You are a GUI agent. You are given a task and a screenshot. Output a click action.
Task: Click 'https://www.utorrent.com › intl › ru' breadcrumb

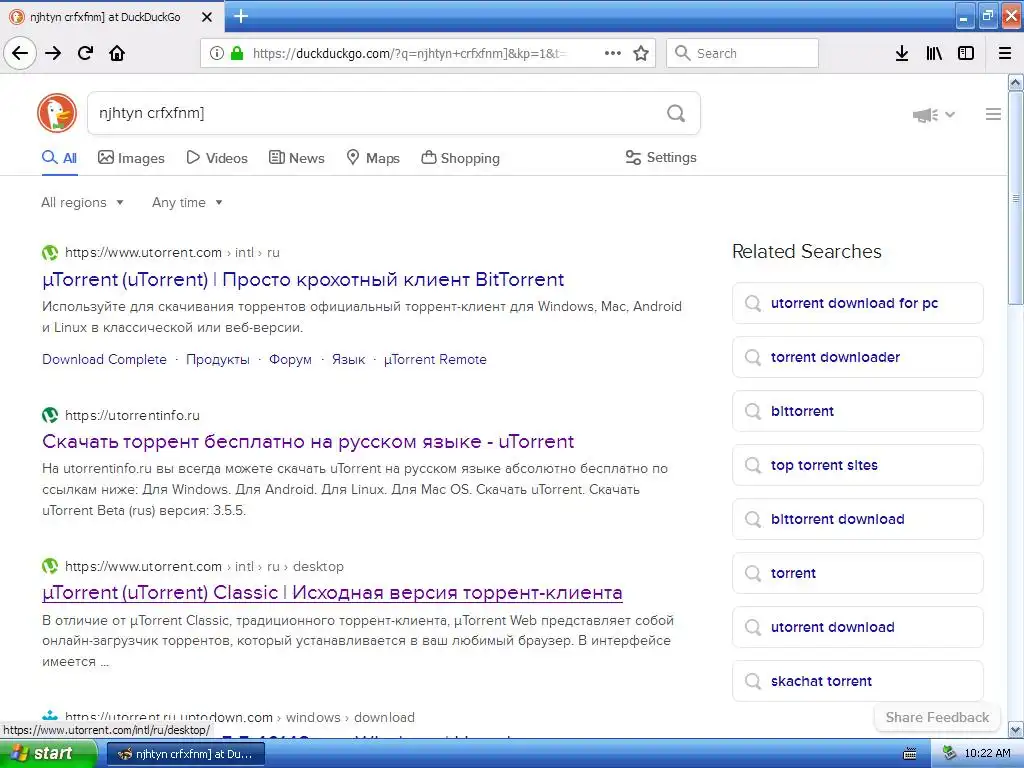pyautogui.click(x=172, y=253)
